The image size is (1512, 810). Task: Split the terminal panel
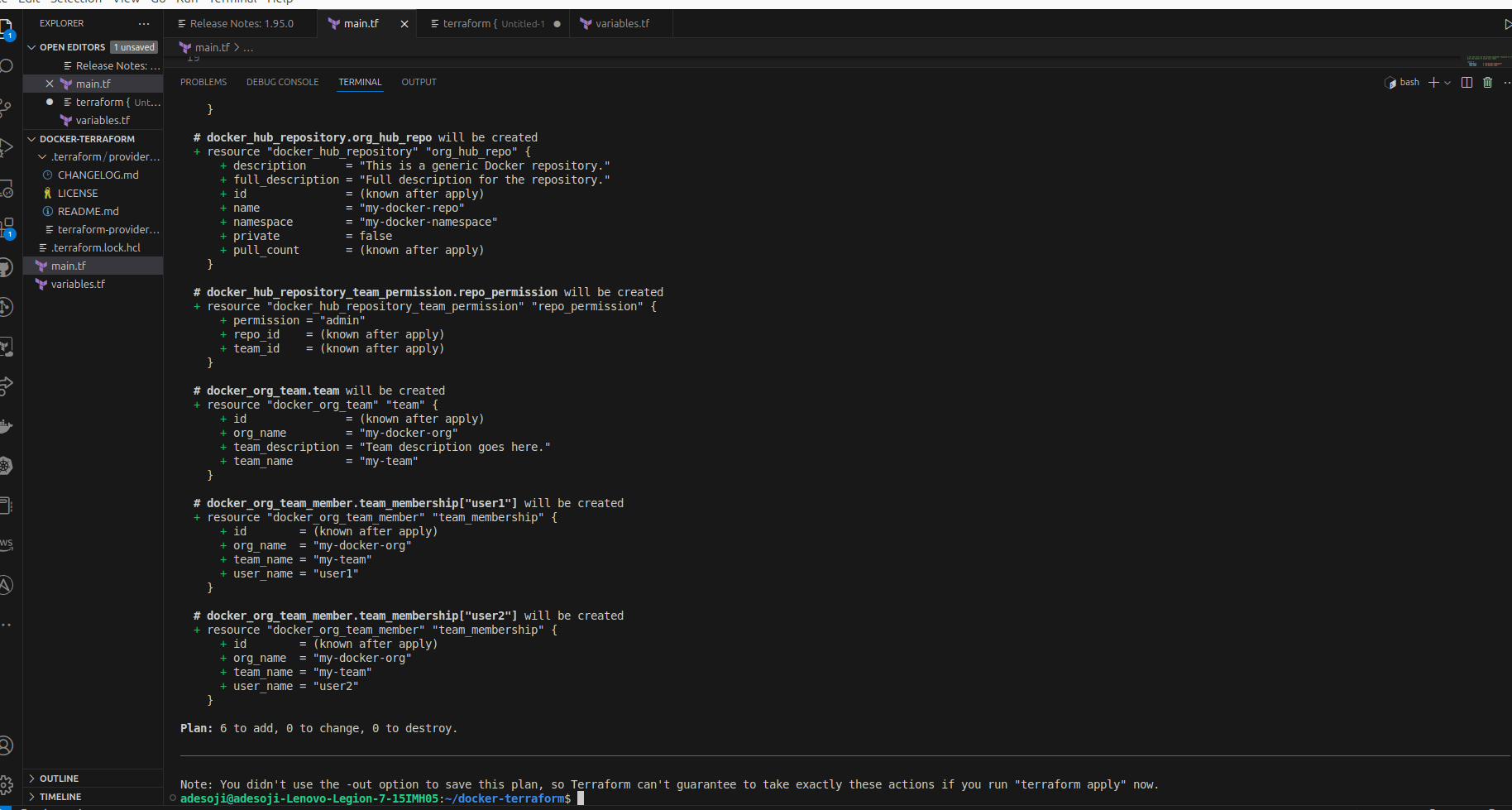coord(1467,82)
